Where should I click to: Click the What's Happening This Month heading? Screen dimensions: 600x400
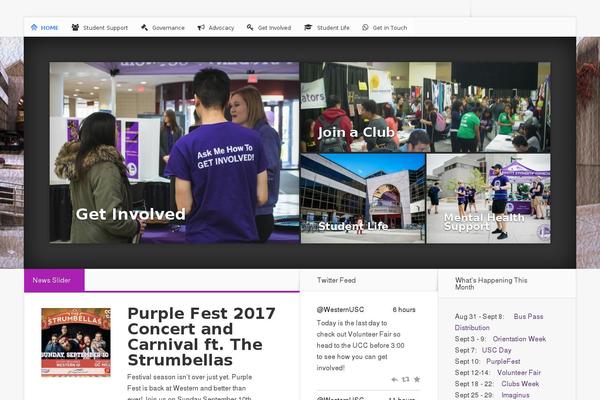(x=491, y=284)
